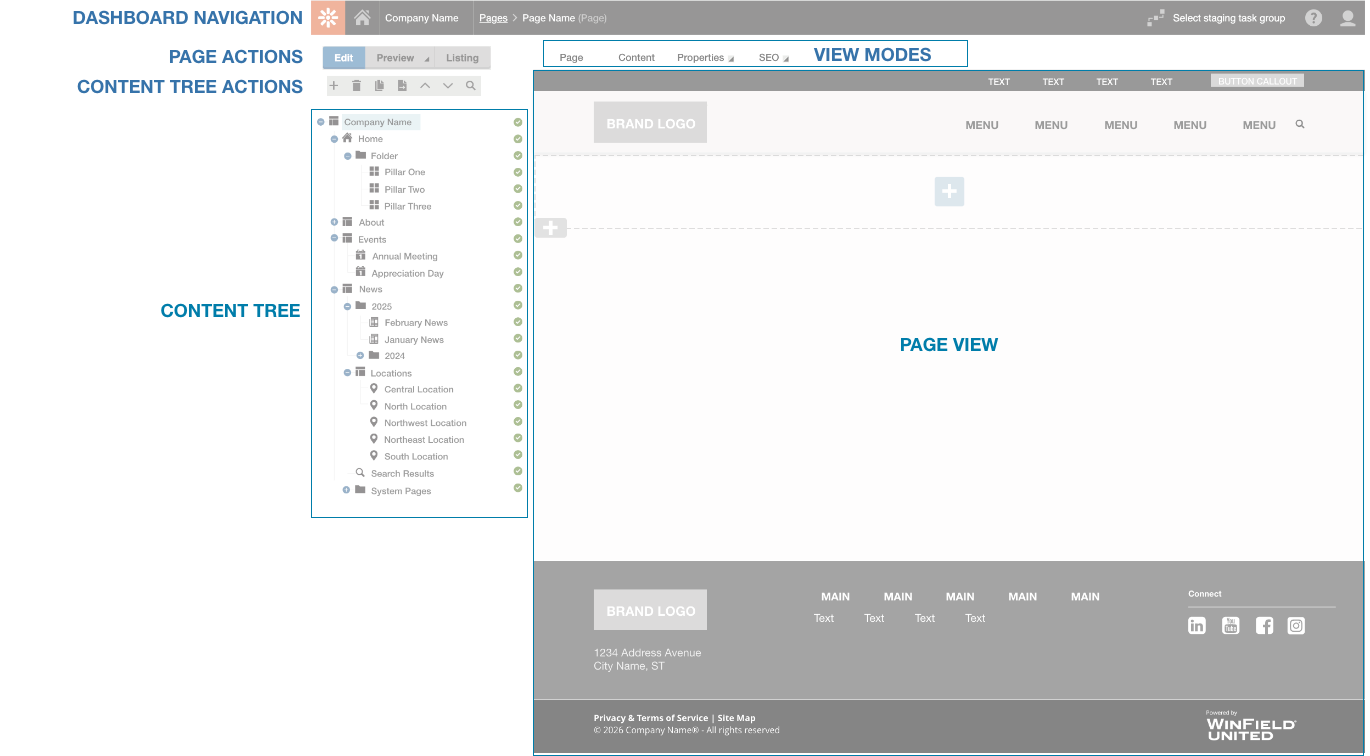Open the help question mark icon
The width and height of the screenshot is (1370, 756).
(x=1313, y=18)
